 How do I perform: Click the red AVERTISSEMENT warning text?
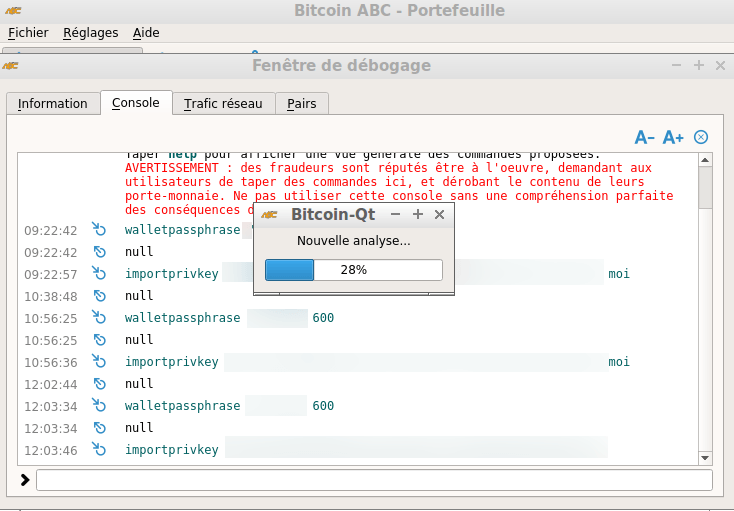coord(399,189)
